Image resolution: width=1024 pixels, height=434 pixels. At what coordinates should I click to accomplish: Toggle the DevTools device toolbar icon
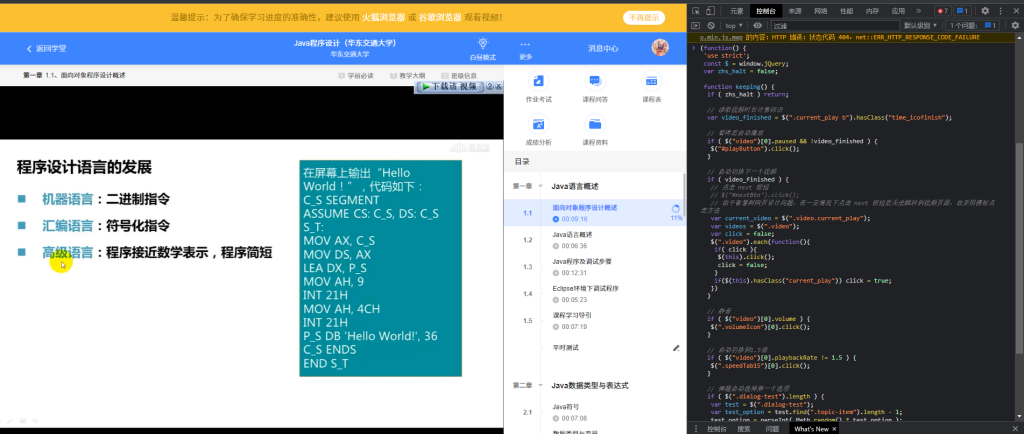tap(712, 10)
